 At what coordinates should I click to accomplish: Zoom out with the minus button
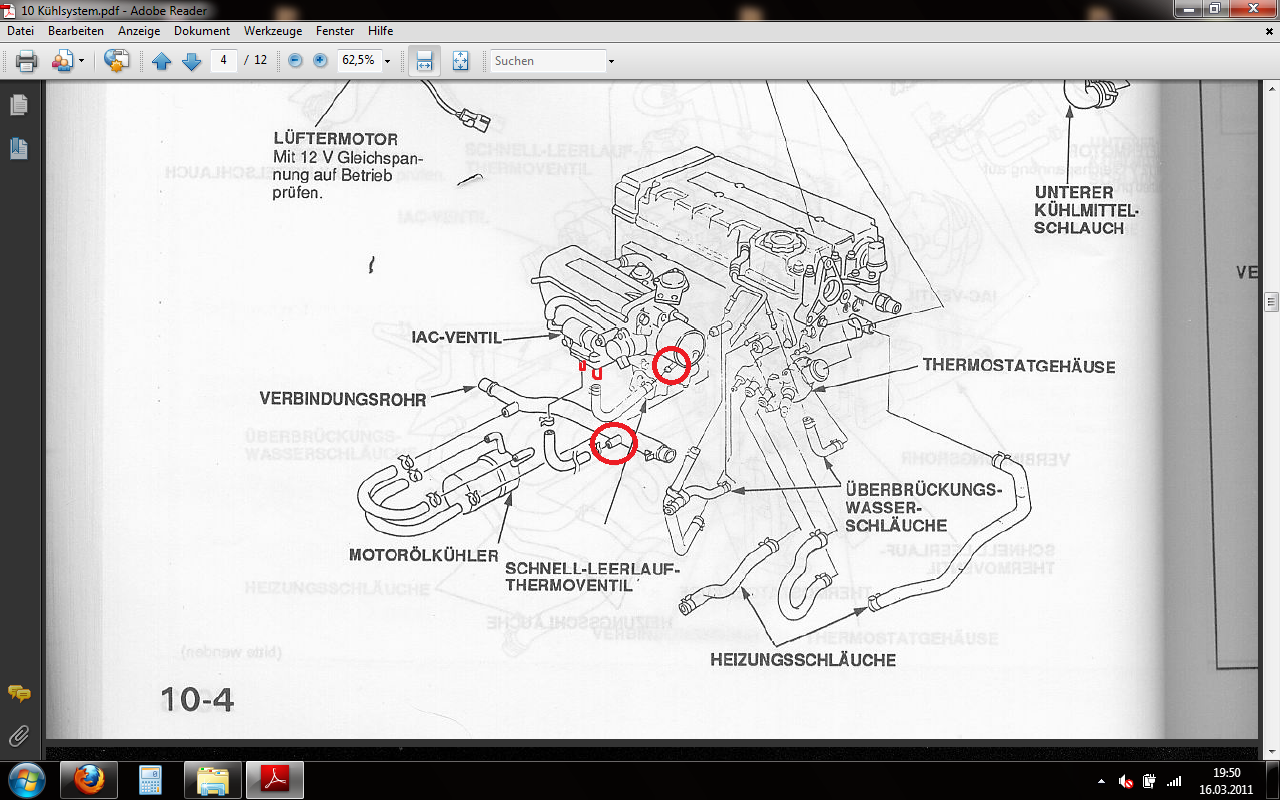click(295, 61)
